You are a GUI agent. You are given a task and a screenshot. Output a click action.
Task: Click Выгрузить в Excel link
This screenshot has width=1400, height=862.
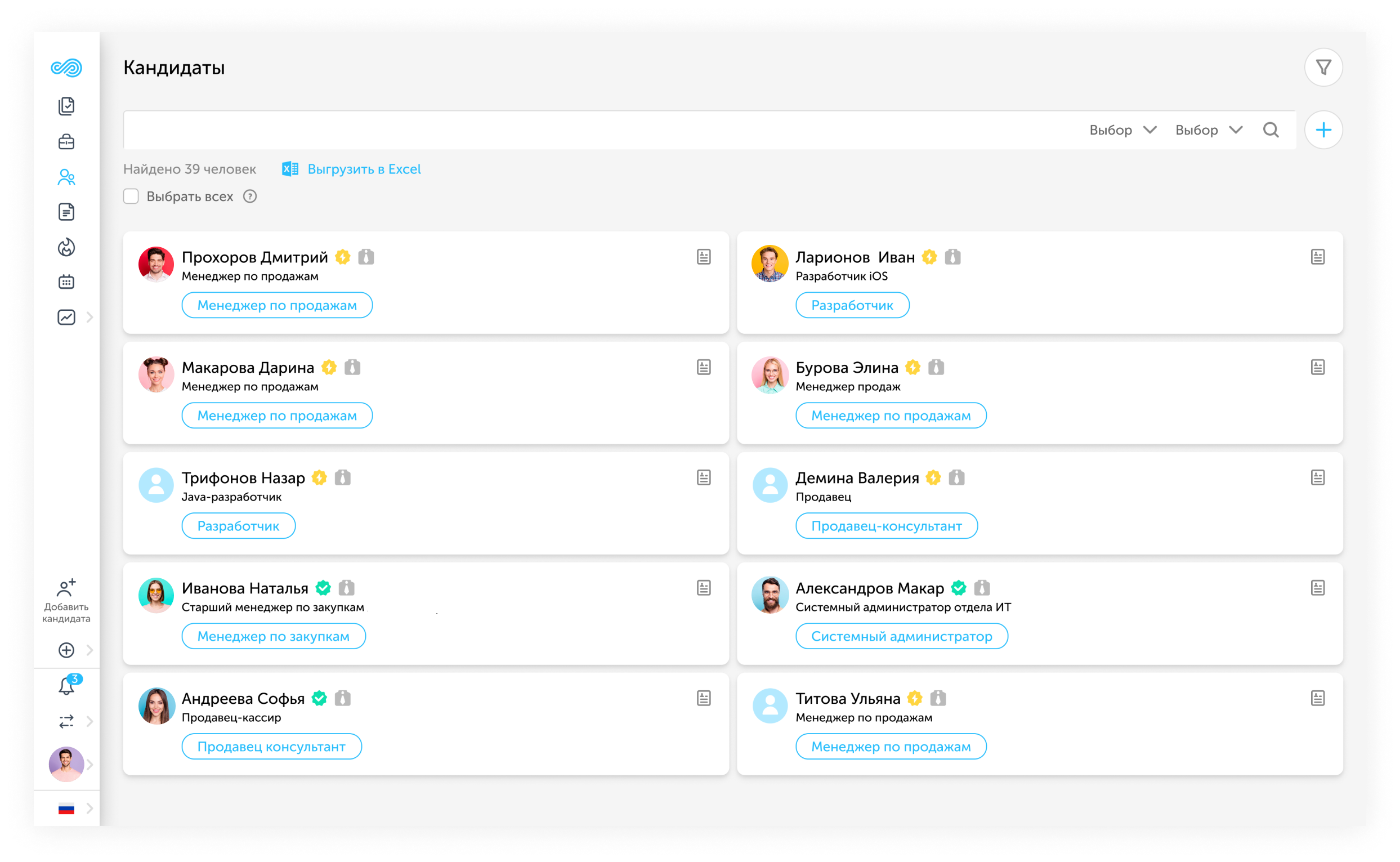point(363,169)
